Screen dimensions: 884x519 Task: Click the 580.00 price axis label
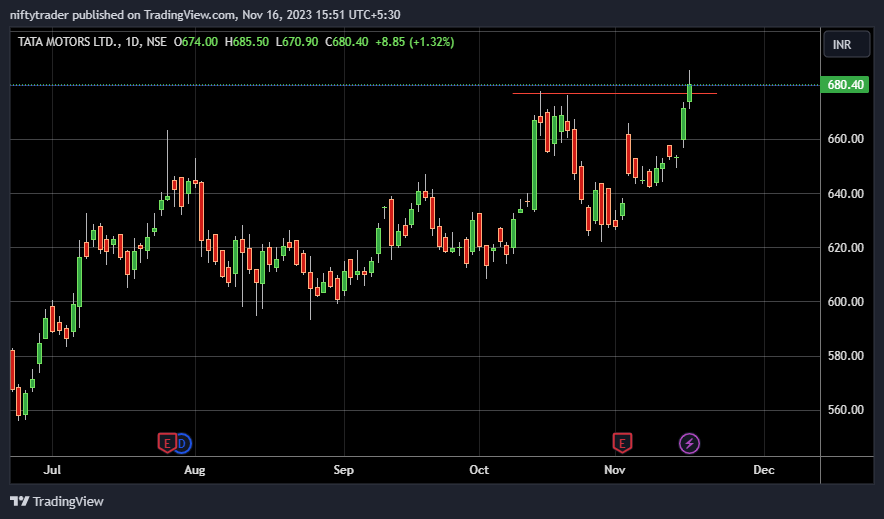(845, 356)
